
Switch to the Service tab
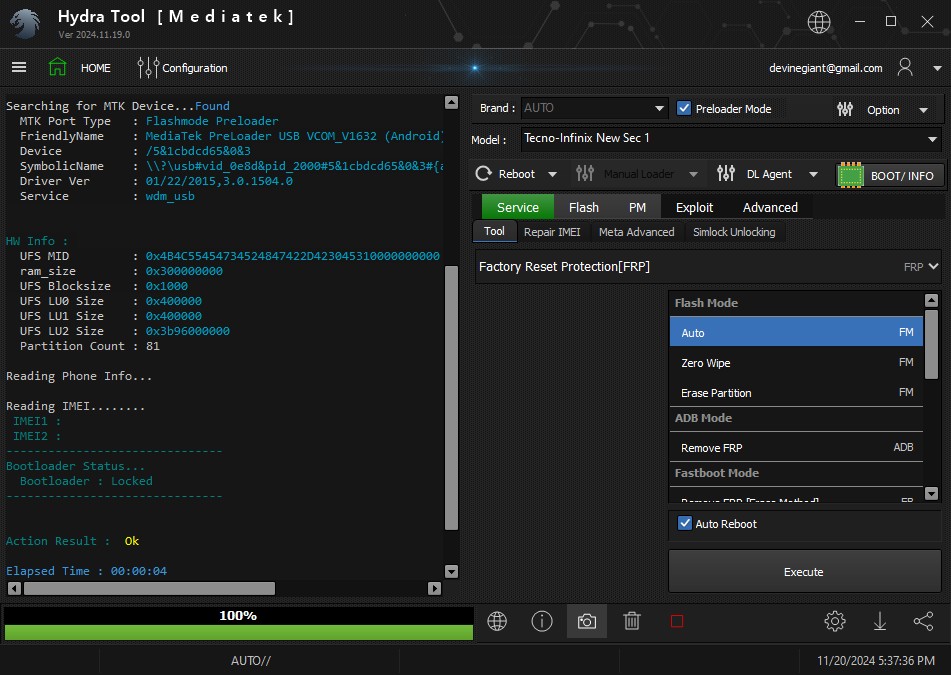coord(517,207)
